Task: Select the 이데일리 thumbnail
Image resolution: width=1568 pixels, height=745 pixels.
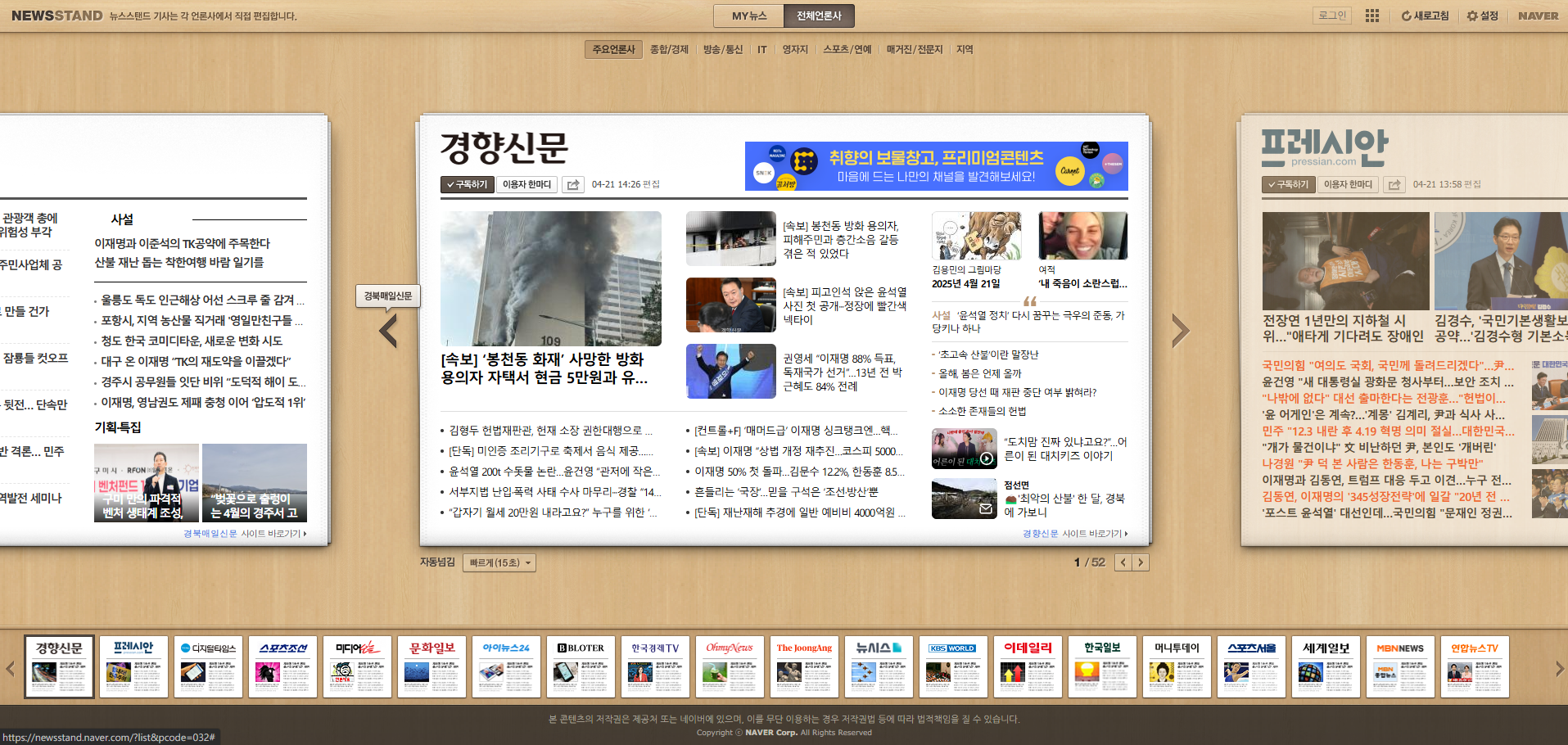Action: tap(1028, 666)
